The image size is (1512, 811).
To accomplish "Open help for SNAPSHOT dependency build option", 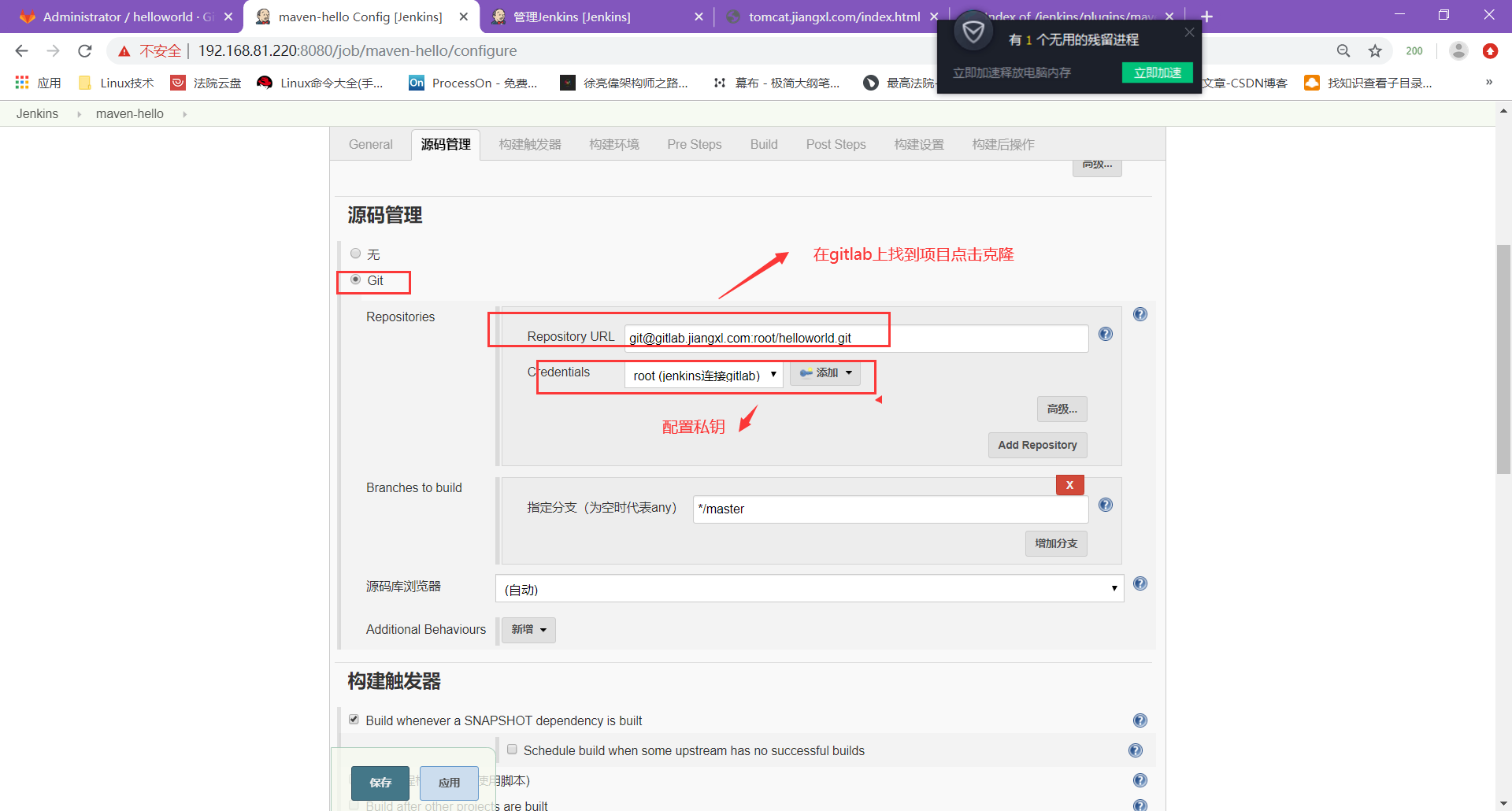I will coord(1140,720).
